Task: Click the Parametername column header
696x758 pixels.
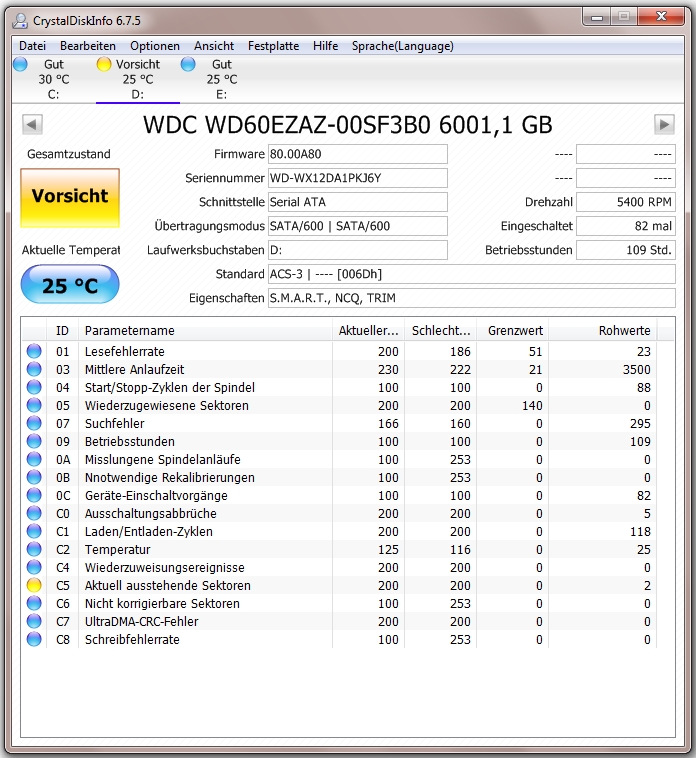Action: 205,331
